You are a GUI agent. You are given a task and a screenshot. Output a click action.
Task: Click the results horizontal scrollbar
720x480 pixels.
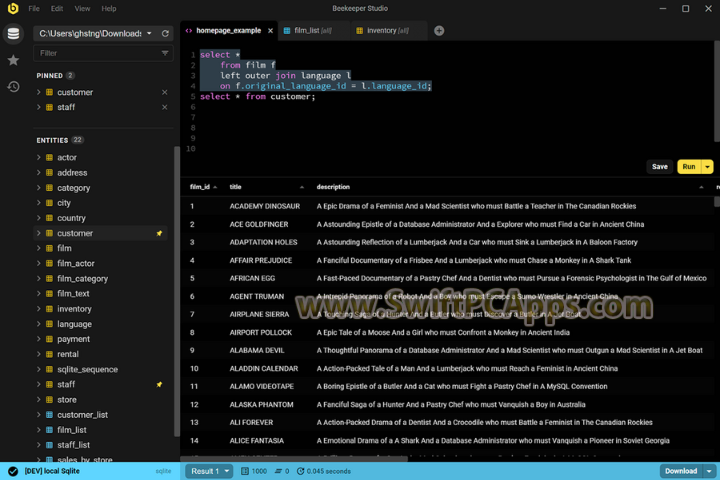pos(294,459)
